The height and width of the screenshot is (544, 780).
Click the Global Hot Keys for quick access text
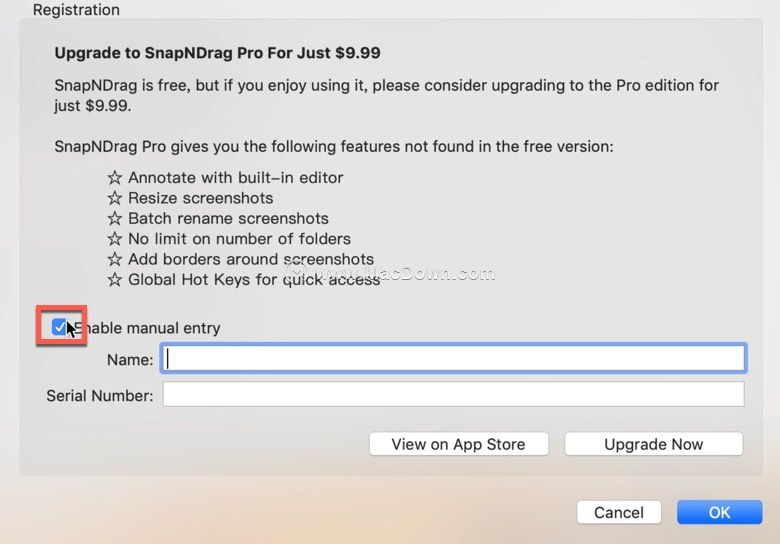254,280
